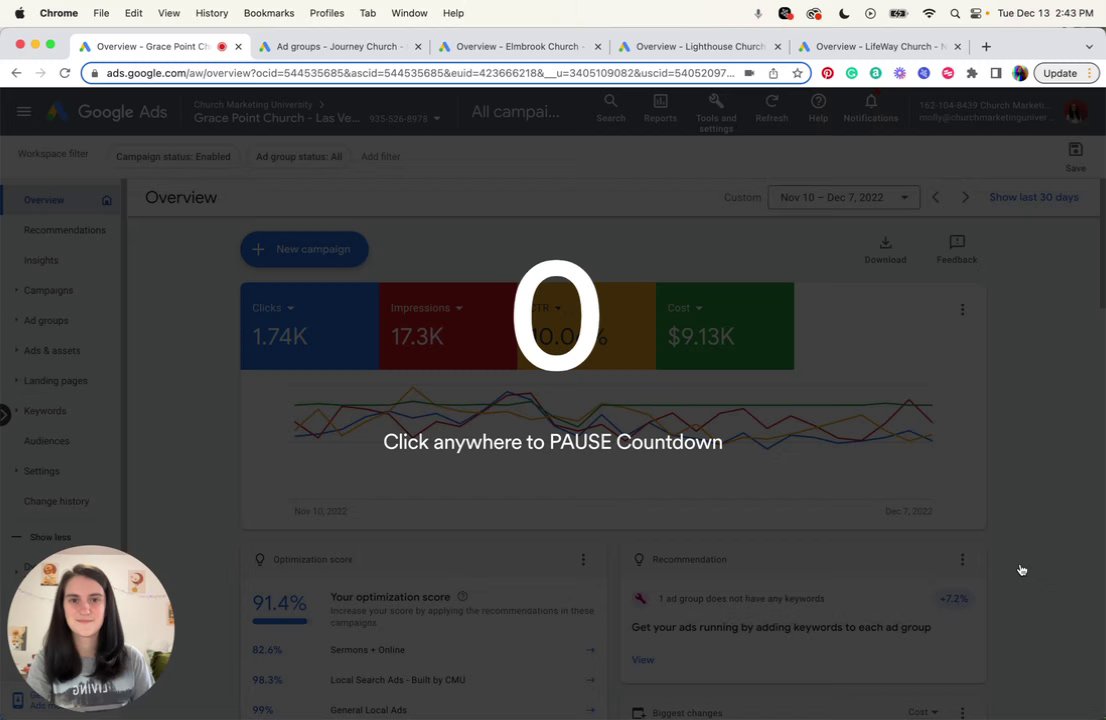
Task: Click Show last 30 days link
Action: point(1033,197)
